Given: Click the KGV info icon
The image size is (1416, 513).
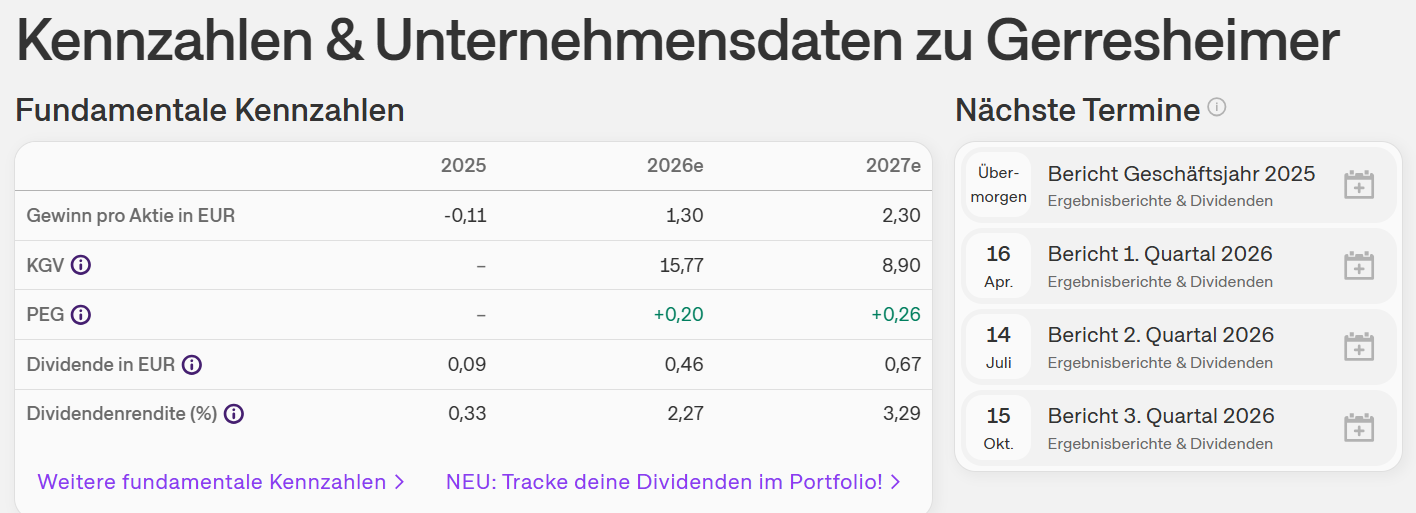Looking at the screenshot, I should tap(81, 265).
